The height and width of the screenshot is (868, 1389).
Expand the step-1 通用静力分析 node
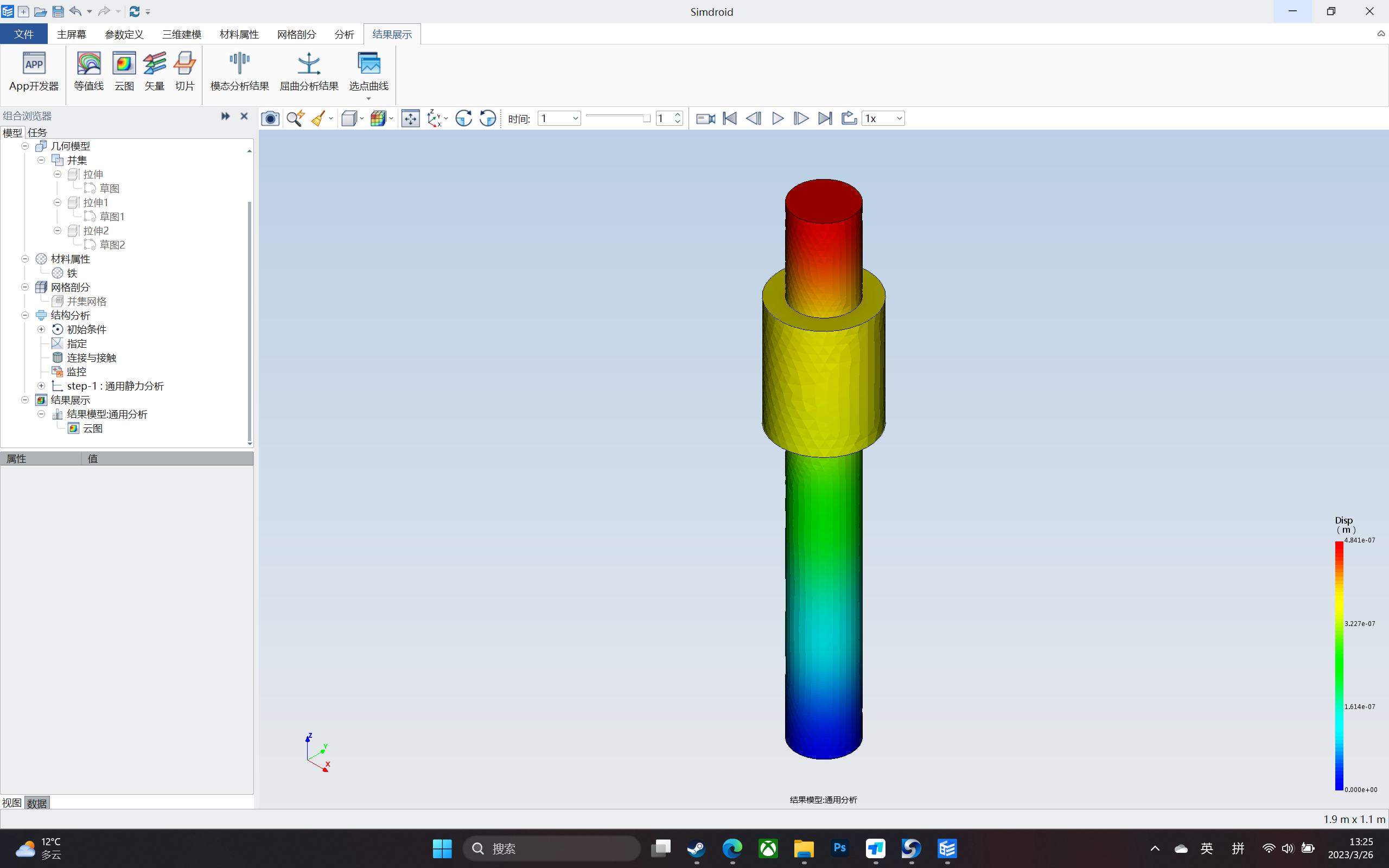click(x=41, y=386)
